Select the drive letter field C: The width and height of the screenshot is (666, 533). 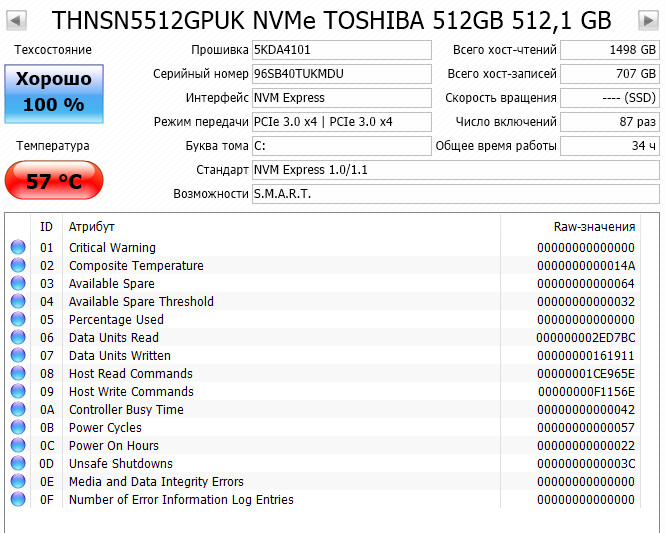(341, 146)
